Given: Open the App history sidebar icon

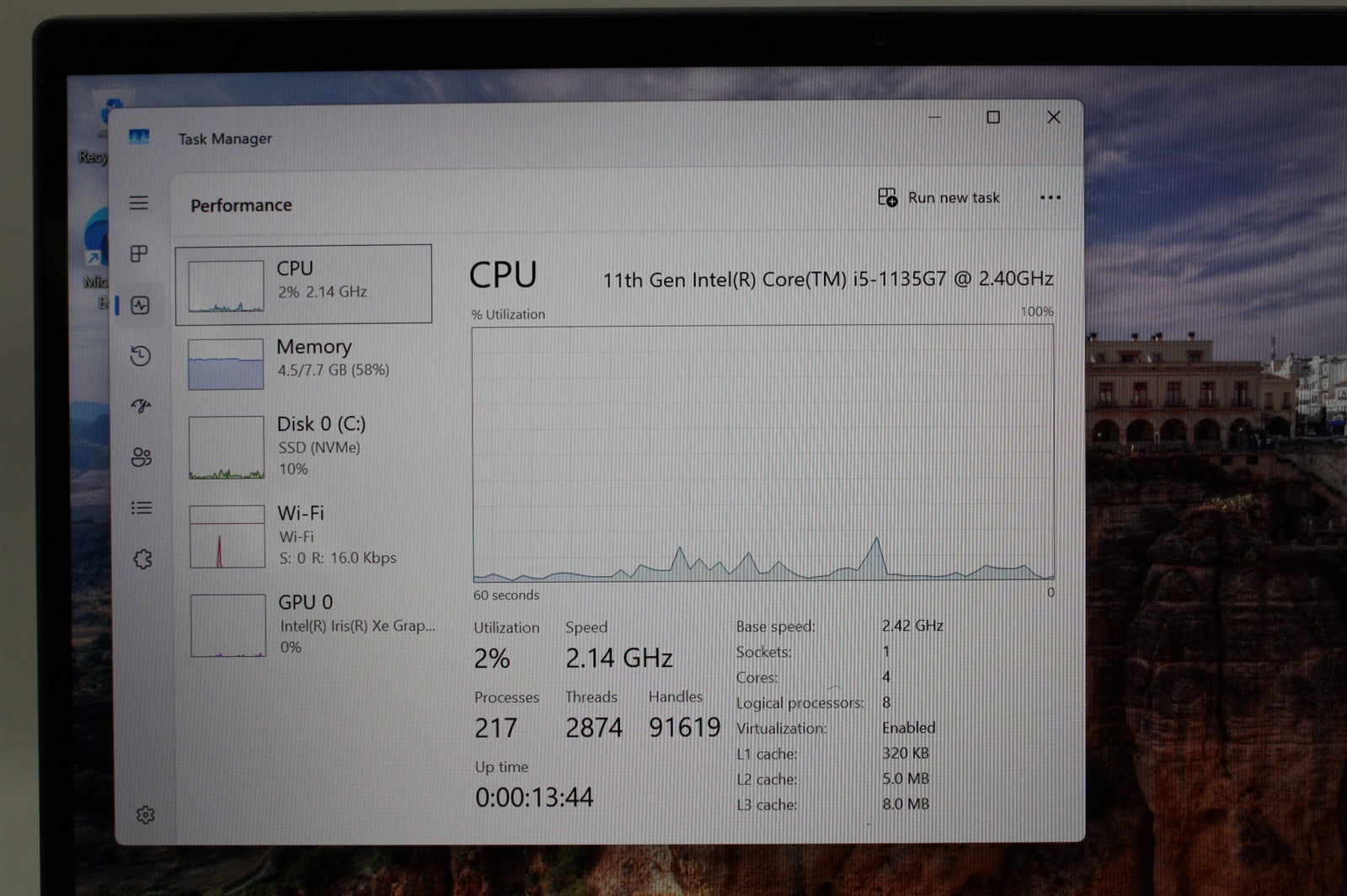Looking at the screenshot, I should coord(141,355).
